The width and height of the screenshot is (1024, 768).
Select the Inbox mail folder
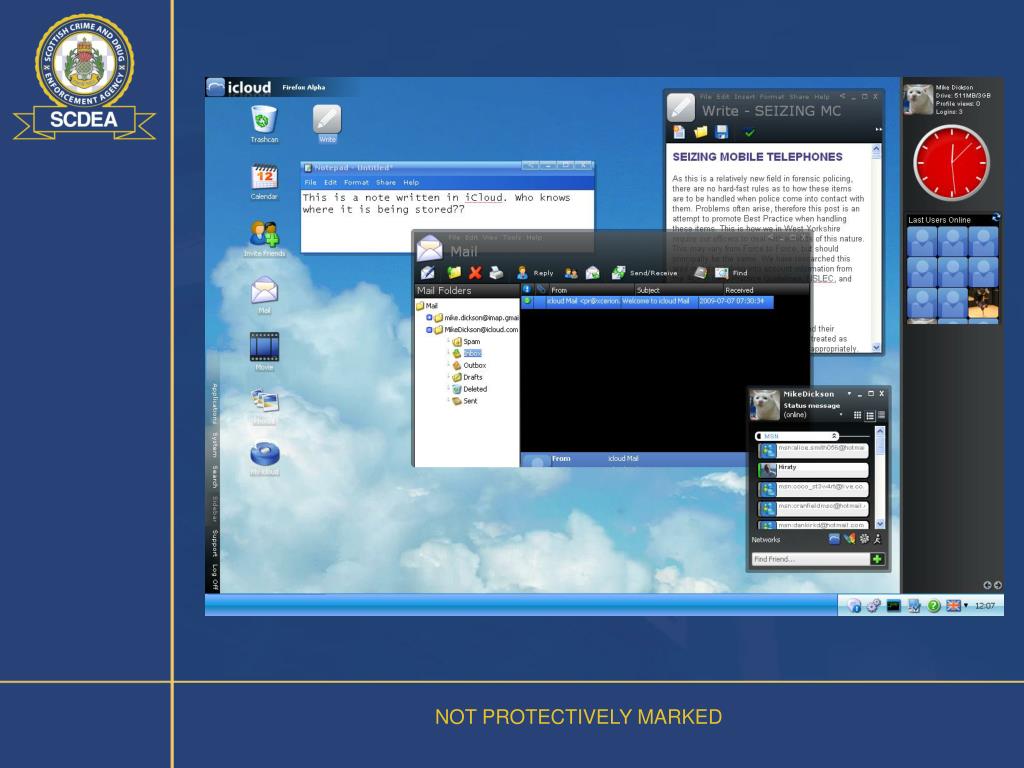(467, 353)
